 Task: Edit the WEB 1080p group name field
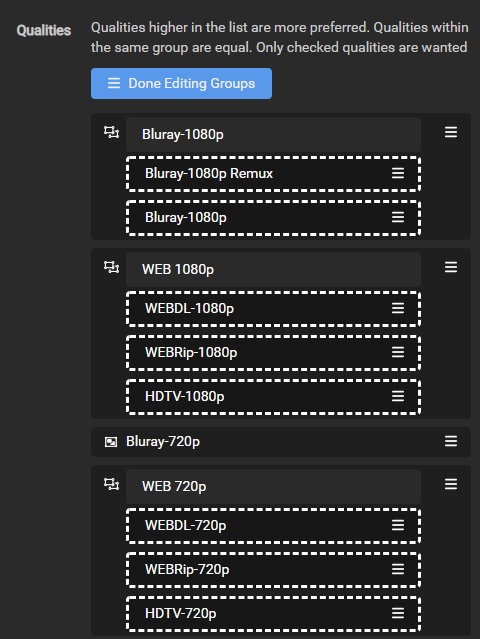[273, 269]
